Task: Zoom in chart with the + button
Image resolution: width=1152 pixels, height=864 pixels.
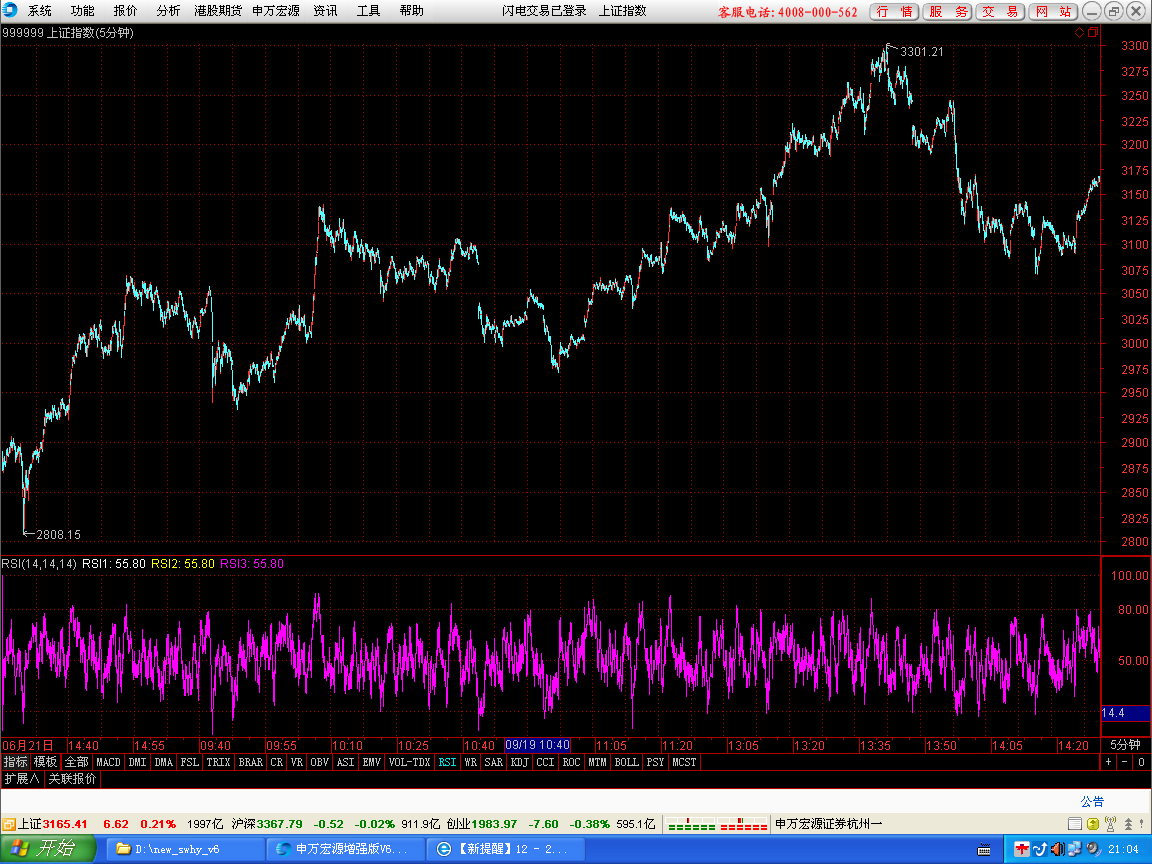Action: (x=1109, y=762)
